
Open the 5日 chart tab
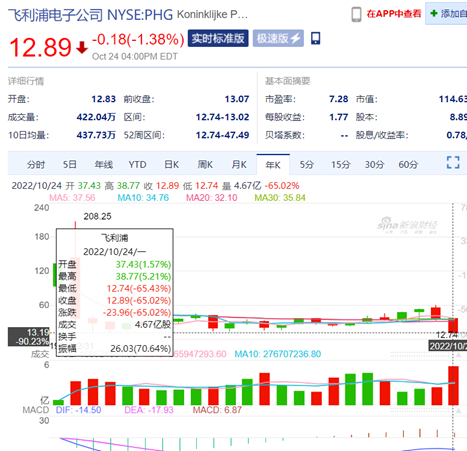70,165
